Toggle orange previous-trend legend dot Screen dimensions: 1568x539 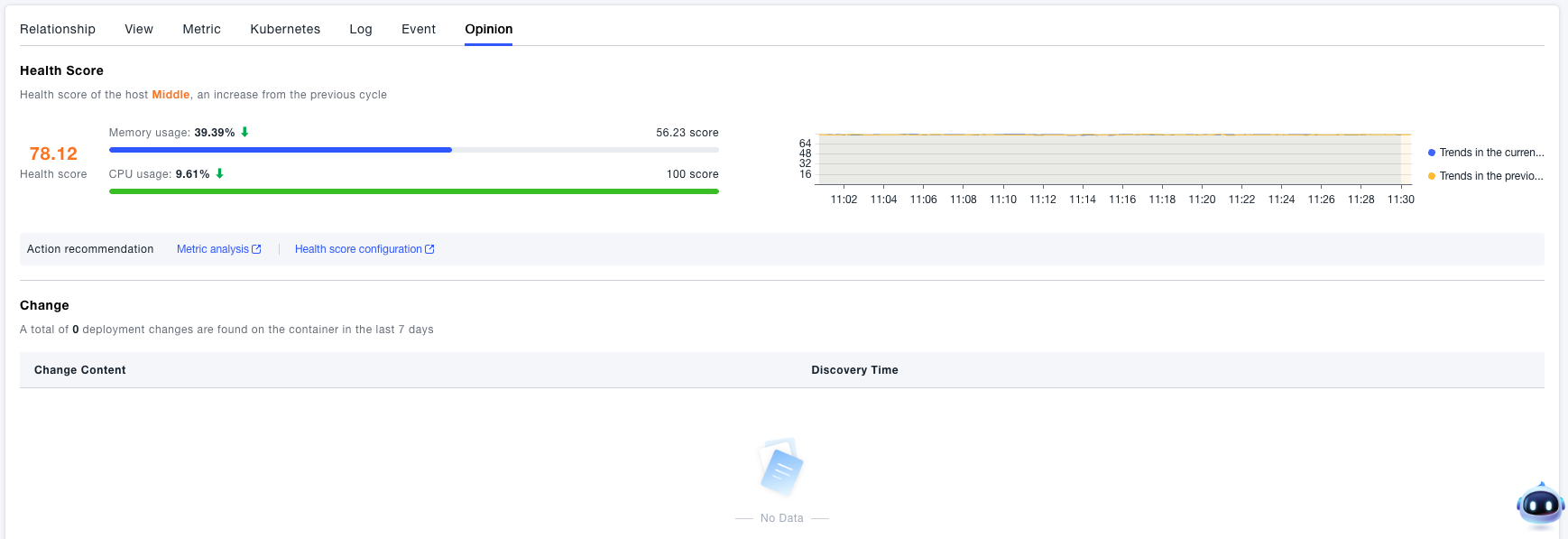click(1432, 176)
